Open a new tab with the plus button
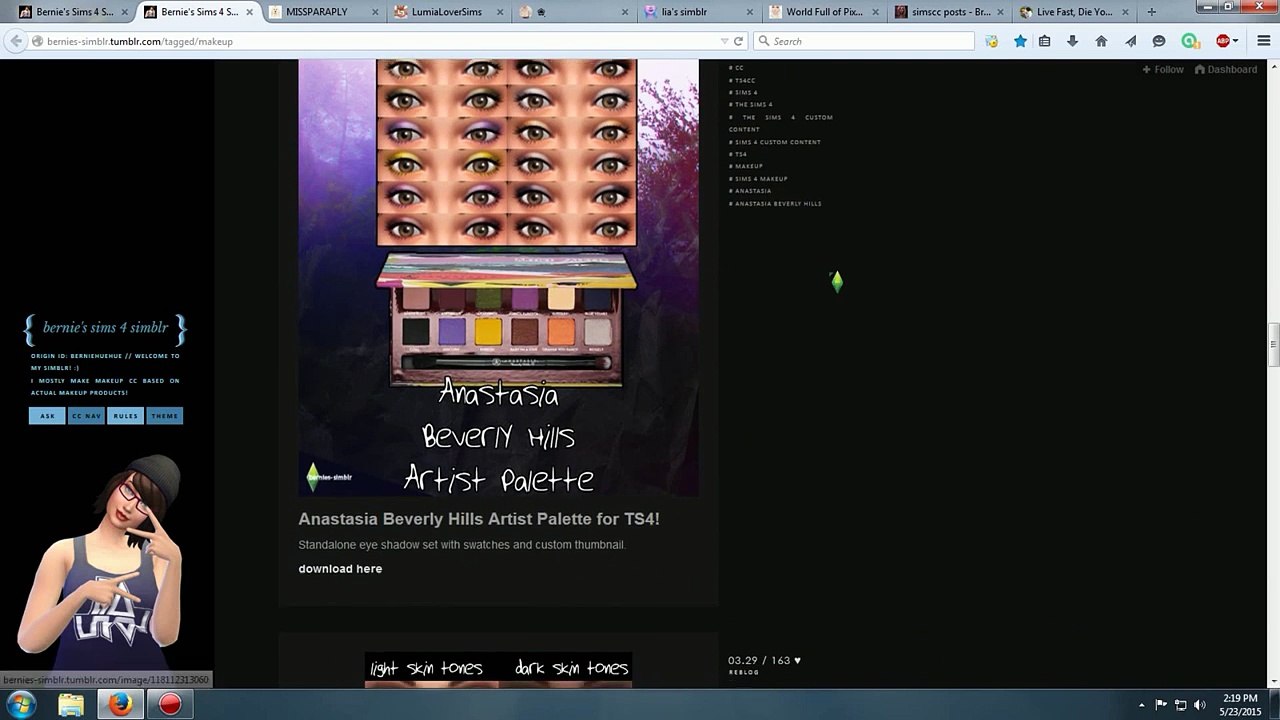The height and width of the screenshot is (720, 1280). (1151, 12)
